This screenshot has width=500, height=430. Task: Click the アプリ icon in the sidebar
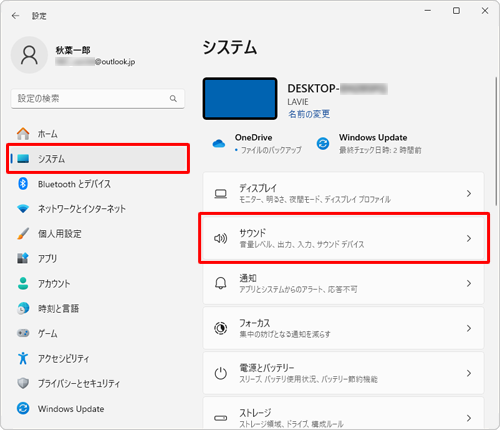[23, 258]
